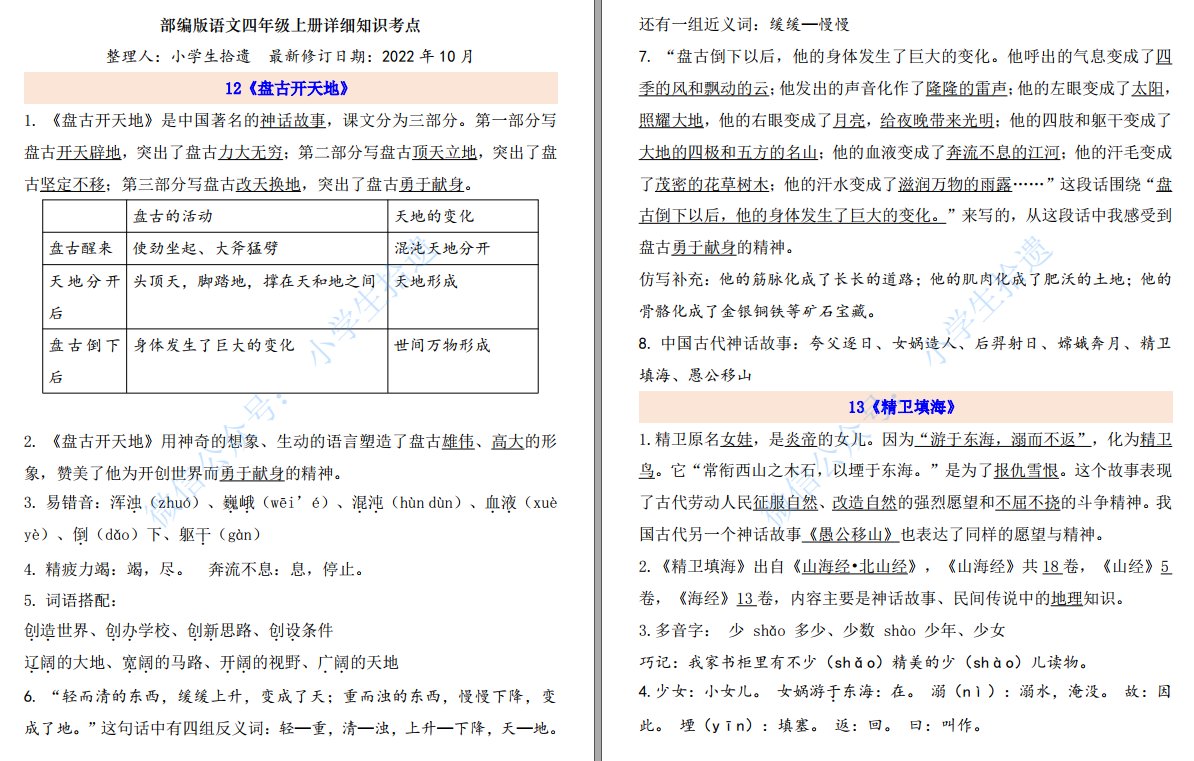This screenshot has width=1194, height=761.
Task: Click the section heading "13《精卫填海》"
Action: pos(902,407)
